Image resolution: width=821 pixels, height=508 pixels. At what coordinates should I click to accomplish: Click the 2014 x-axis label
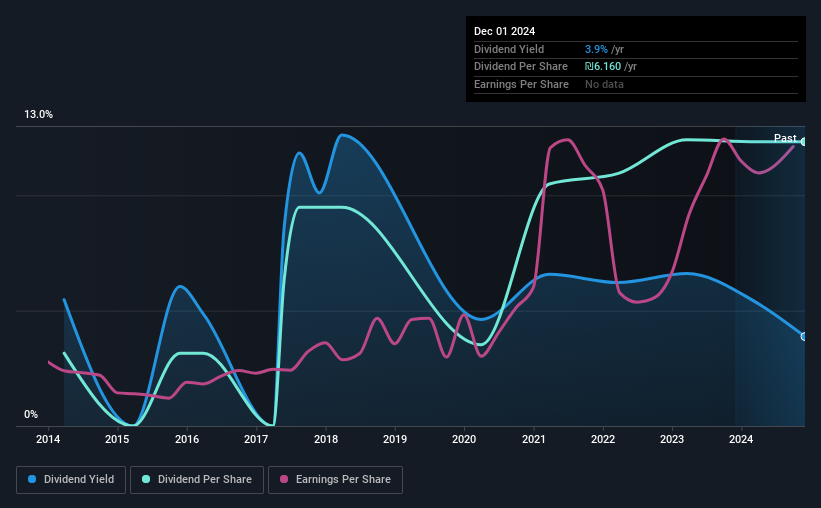click(x=48, y=439)
